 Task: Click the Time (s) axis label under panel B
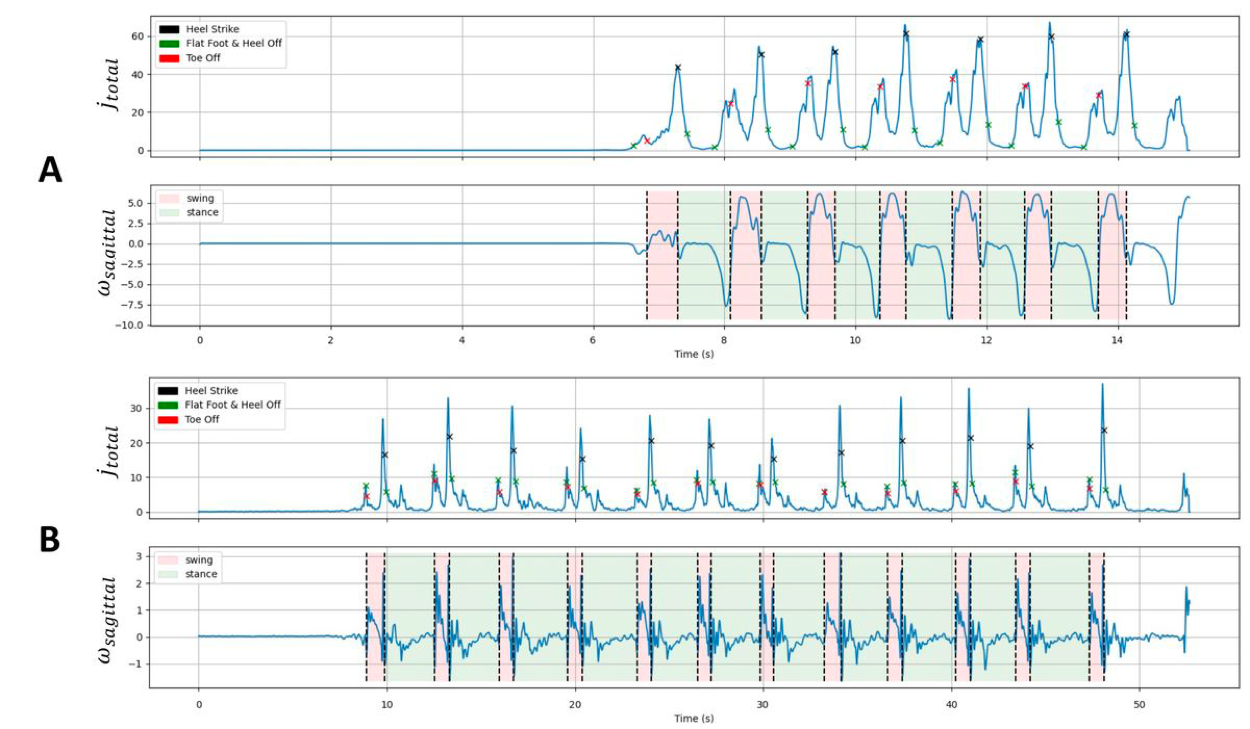point(693,718)
